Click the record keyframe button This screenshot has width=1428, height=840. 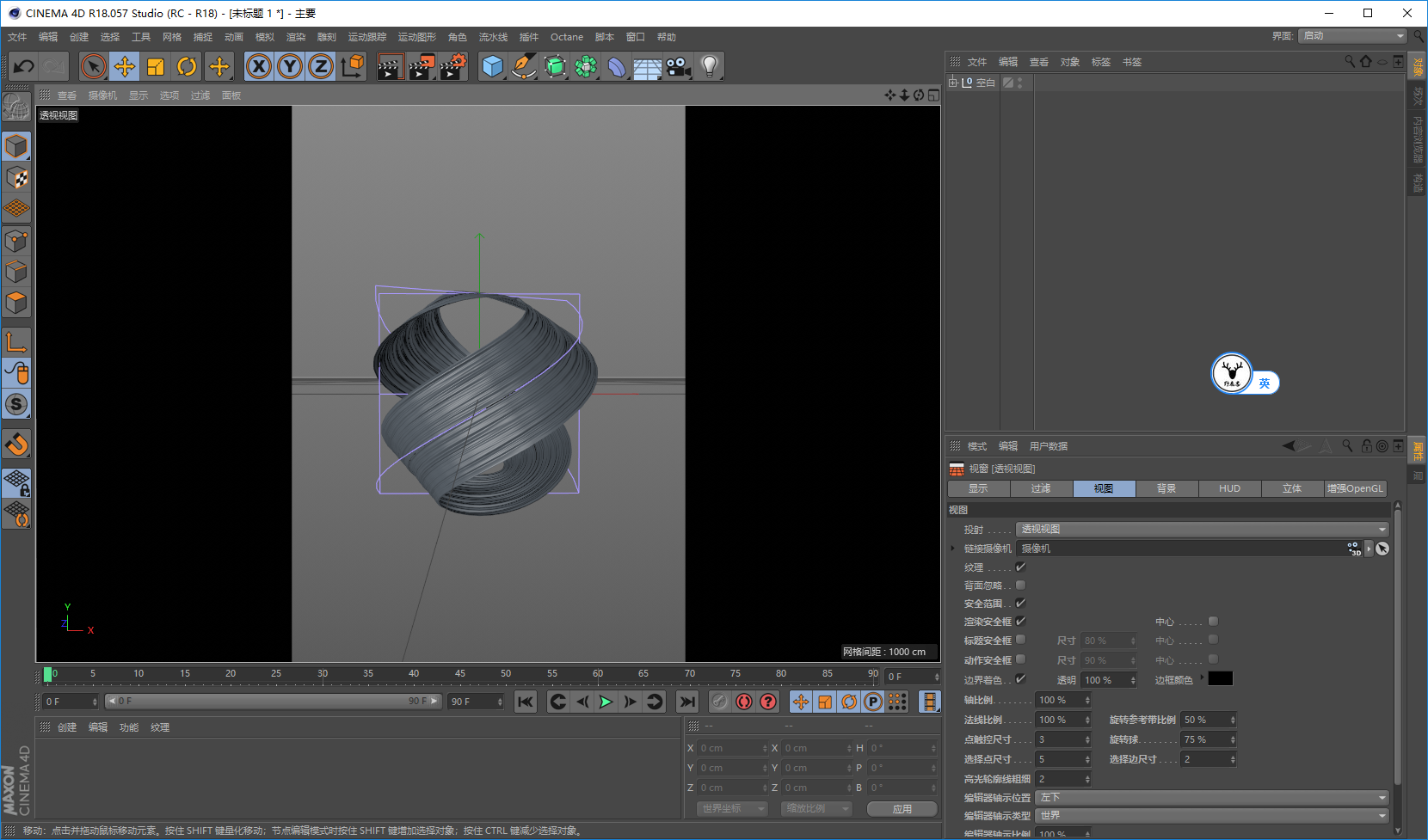tap(744, 702)
